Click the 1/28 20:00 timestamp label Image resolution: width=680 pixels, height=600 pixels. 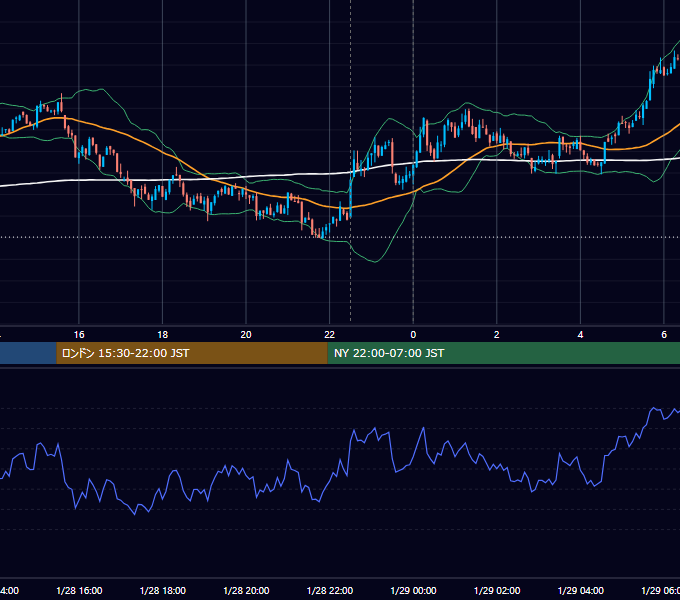tap(246, 591)
